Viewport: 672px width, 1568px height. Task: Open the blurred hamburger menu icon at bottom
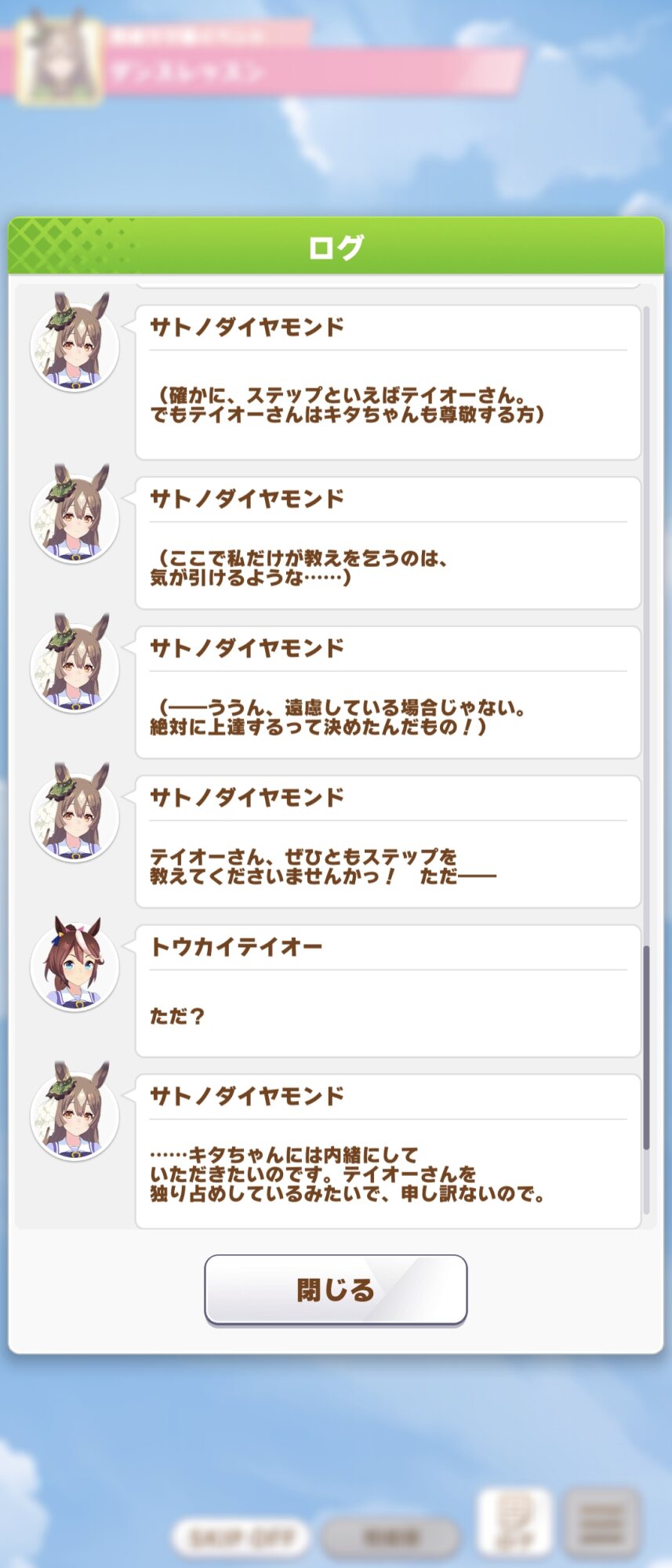pos(601,1523)
